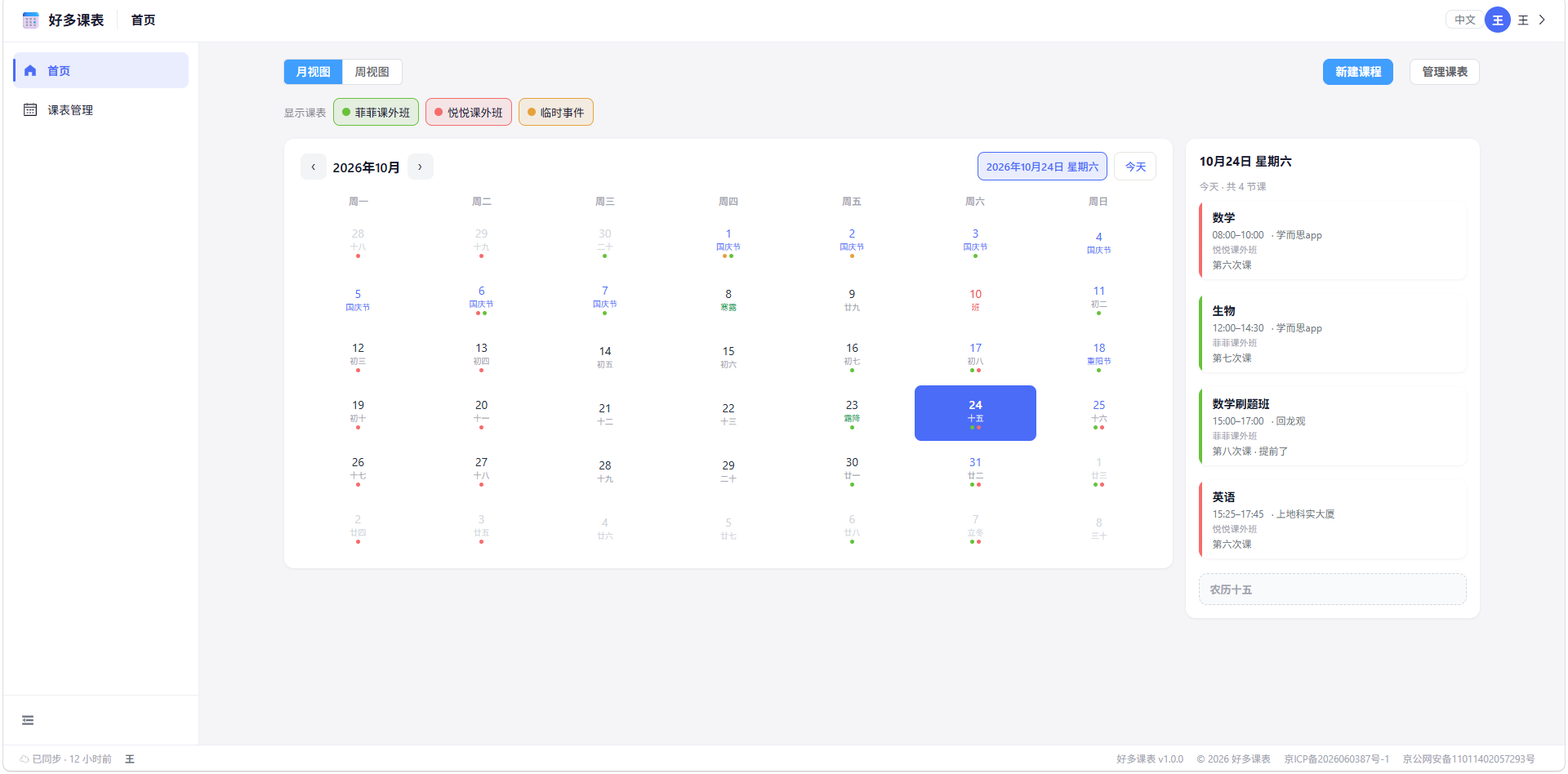
Task: Click the 2026年10月 month title
Action: (367, 167)
